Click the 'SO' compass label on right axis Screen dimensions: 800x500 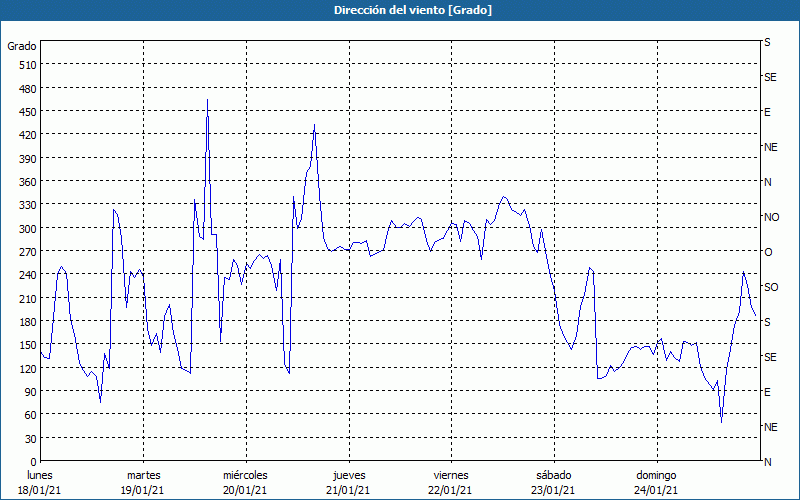click(x=771, y=287)
